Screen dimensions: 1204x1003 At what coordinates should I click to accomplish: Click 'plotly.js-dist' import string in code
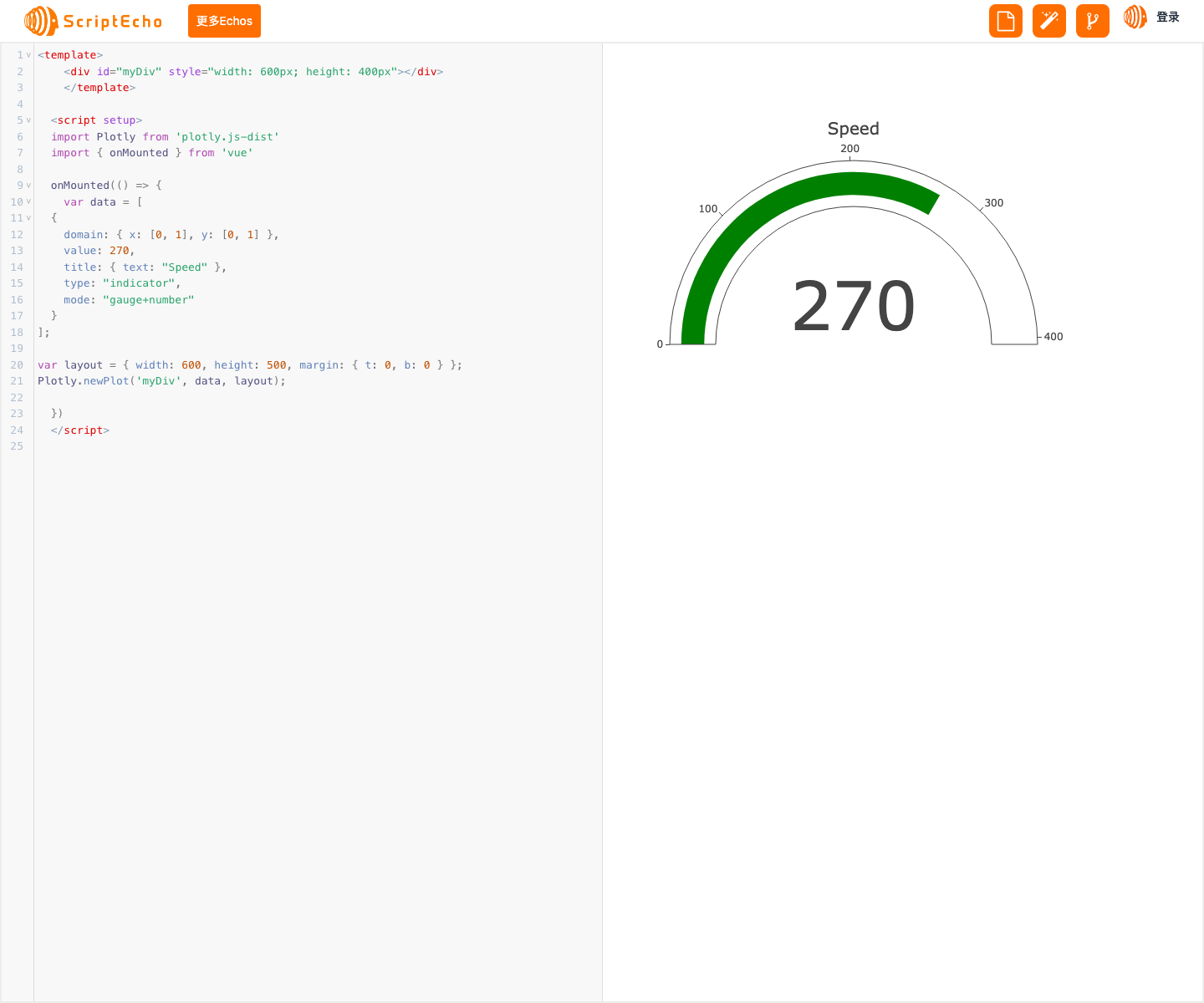click(227, 137)
